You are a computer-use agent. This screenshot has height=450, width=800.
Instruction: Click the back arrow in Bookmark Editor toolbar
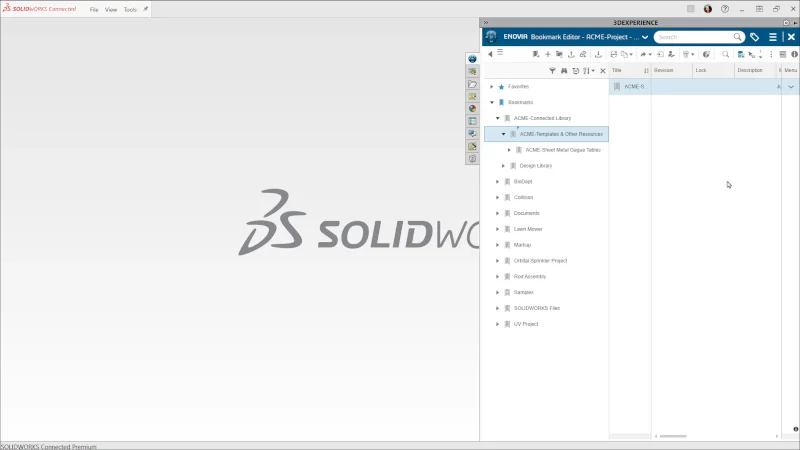coord(490,54)
